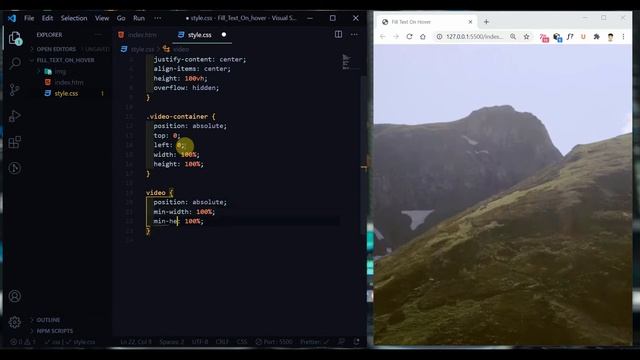Open the Chrome three-dot menu
This screenshot has height=360, width=640.
[x=623, y=37]
